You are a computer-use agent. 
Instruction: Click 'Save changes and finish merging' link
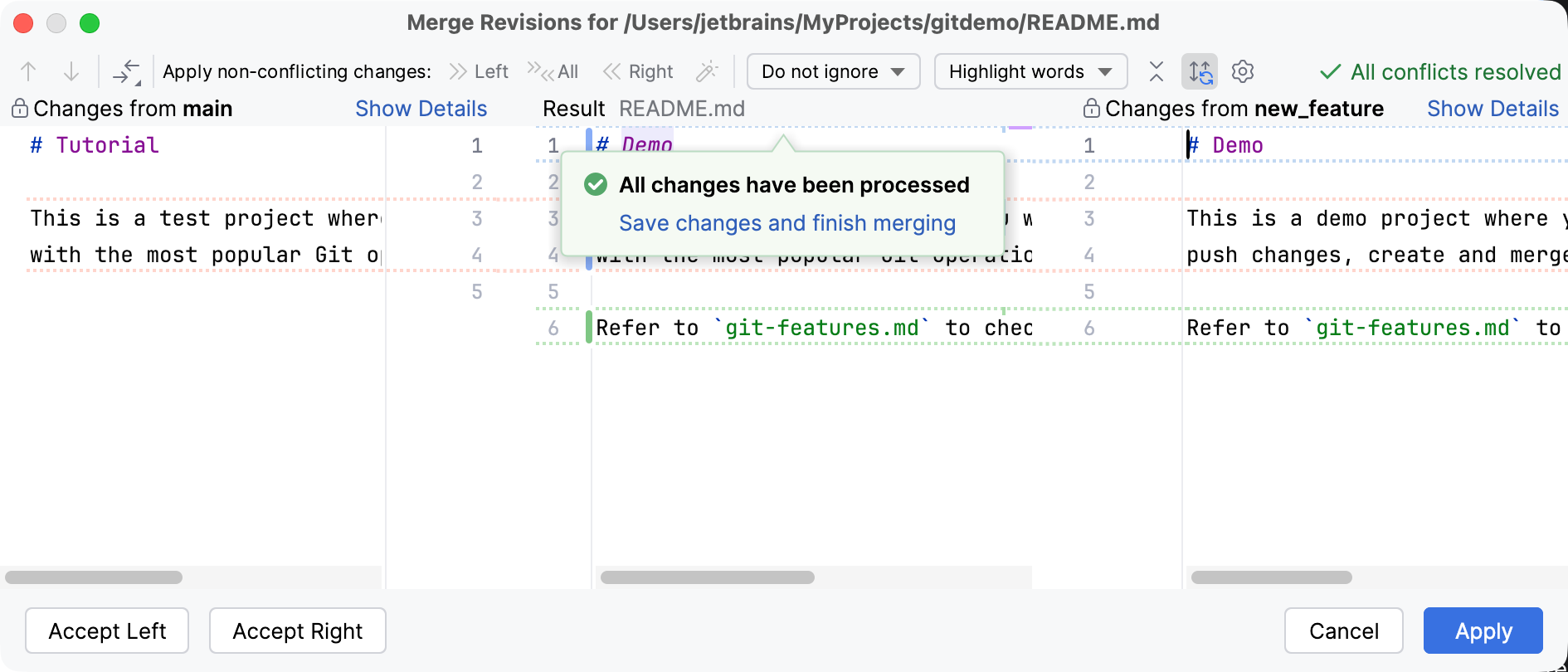[787, 223]
